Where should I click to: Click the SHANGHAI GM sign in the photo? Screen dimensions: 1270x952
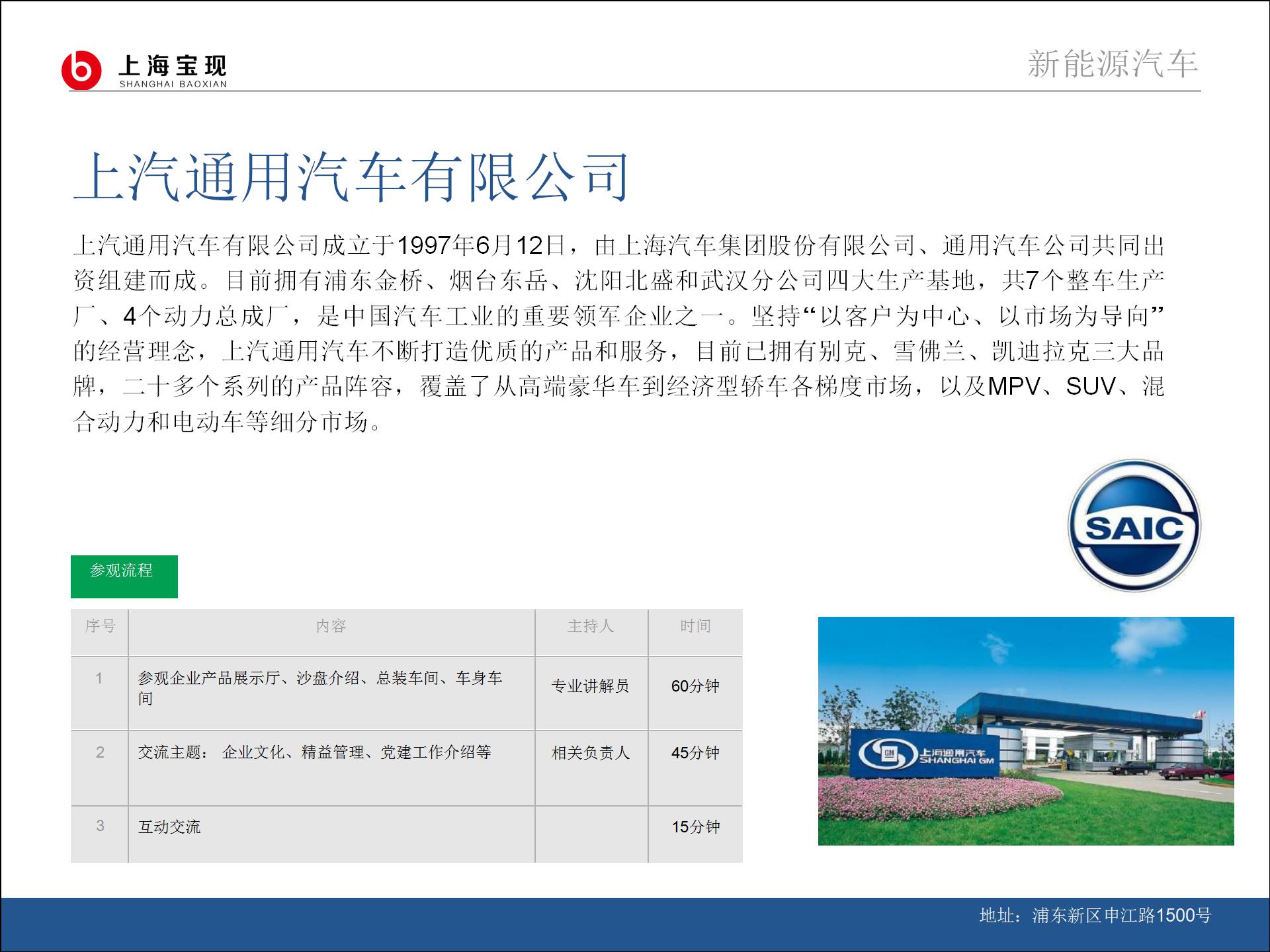coord(926,753)
